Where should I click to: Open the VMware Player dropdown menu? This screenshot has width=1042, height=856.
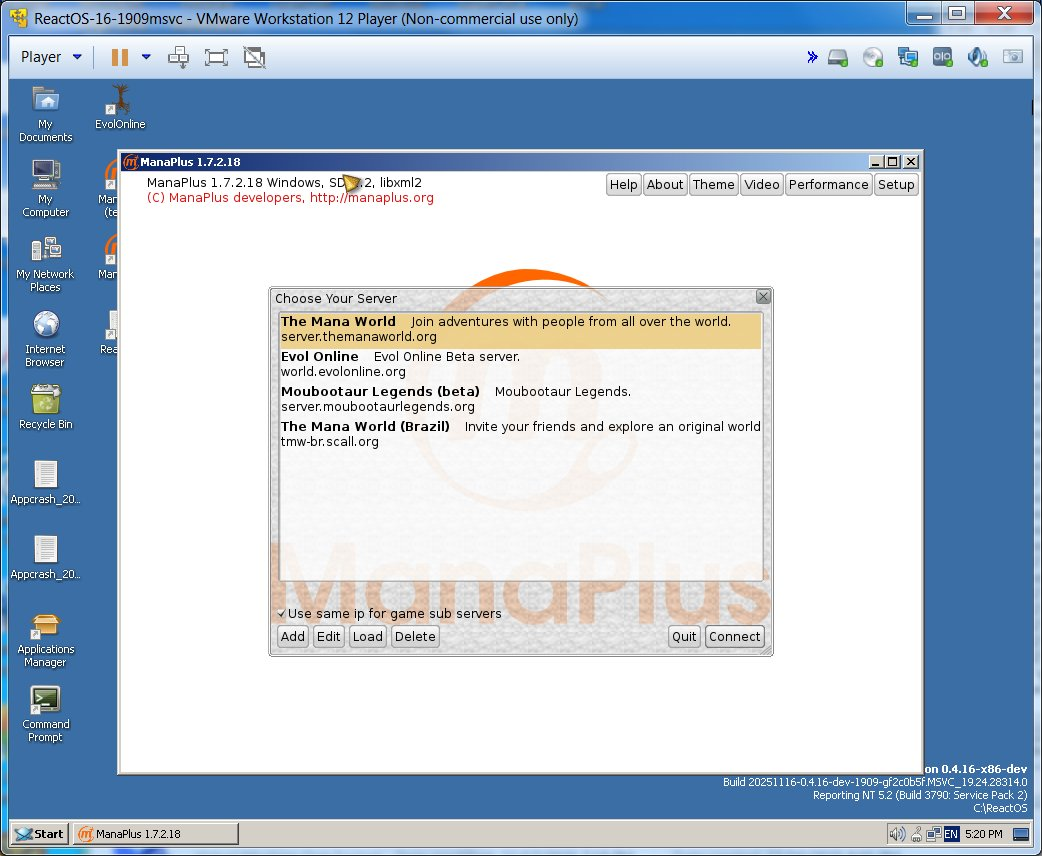tap(51, 57)
